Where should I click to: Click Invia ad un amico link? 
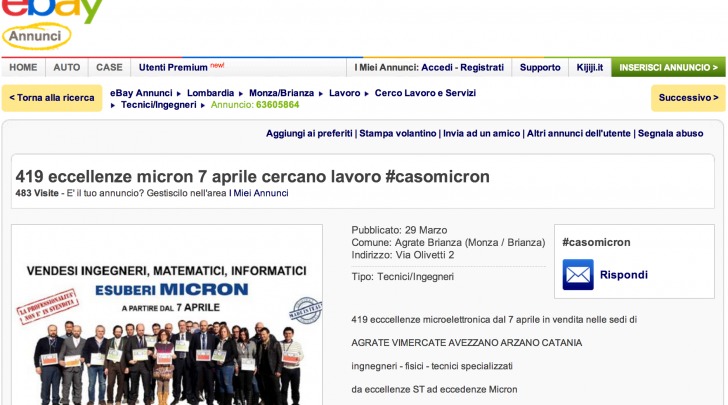point(481,134)
